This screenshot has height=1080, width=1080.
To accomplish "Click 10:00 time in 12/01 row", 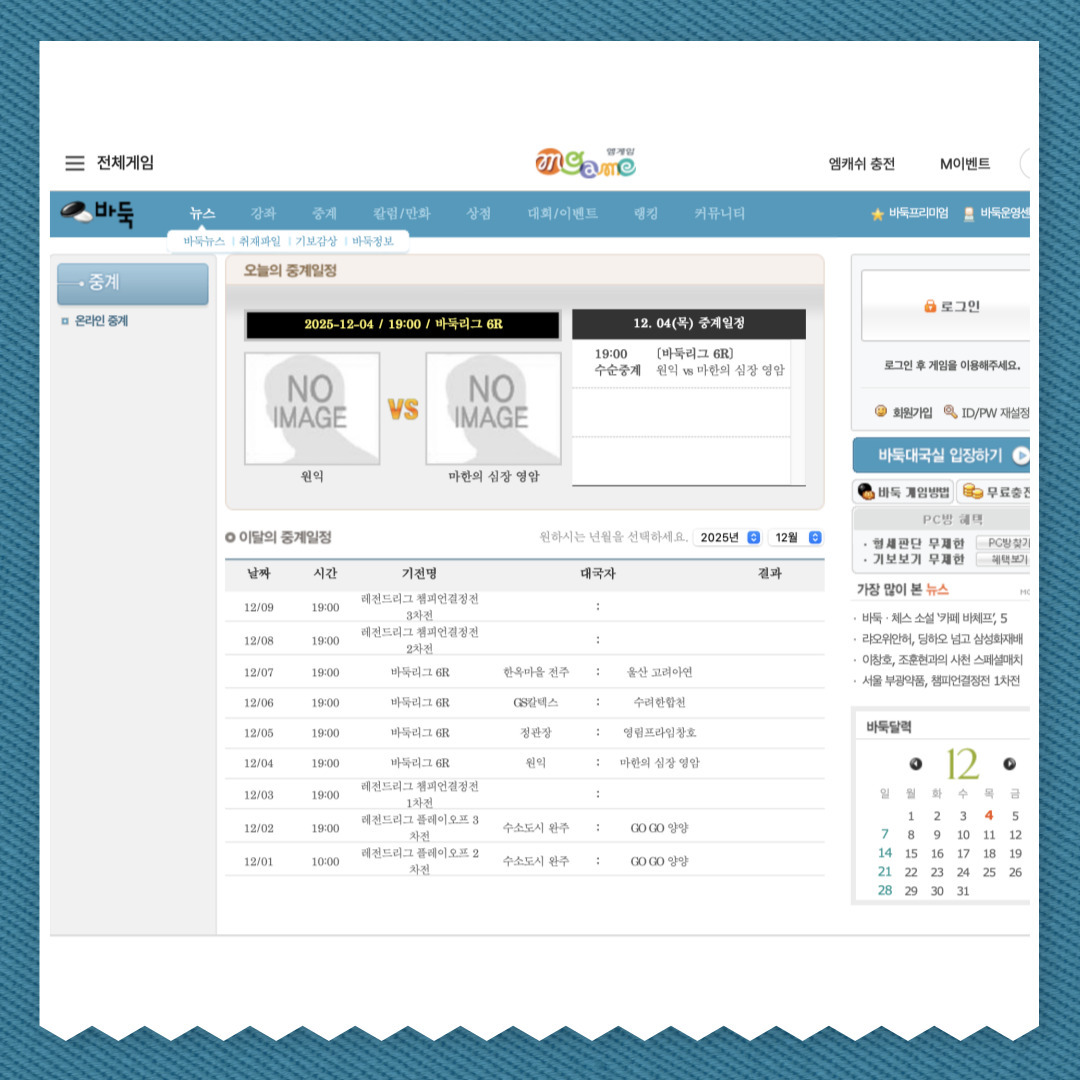I will (325, 862).
